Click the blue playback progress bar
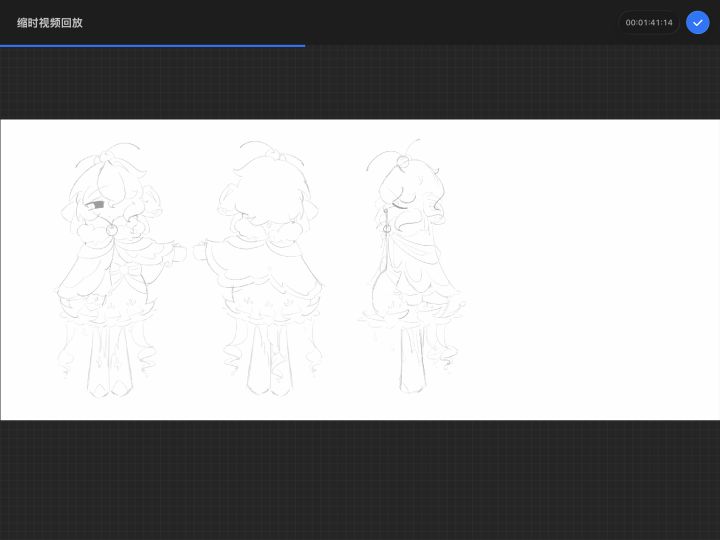The width and height of the screenshot is (720, 540). point(152,46)
